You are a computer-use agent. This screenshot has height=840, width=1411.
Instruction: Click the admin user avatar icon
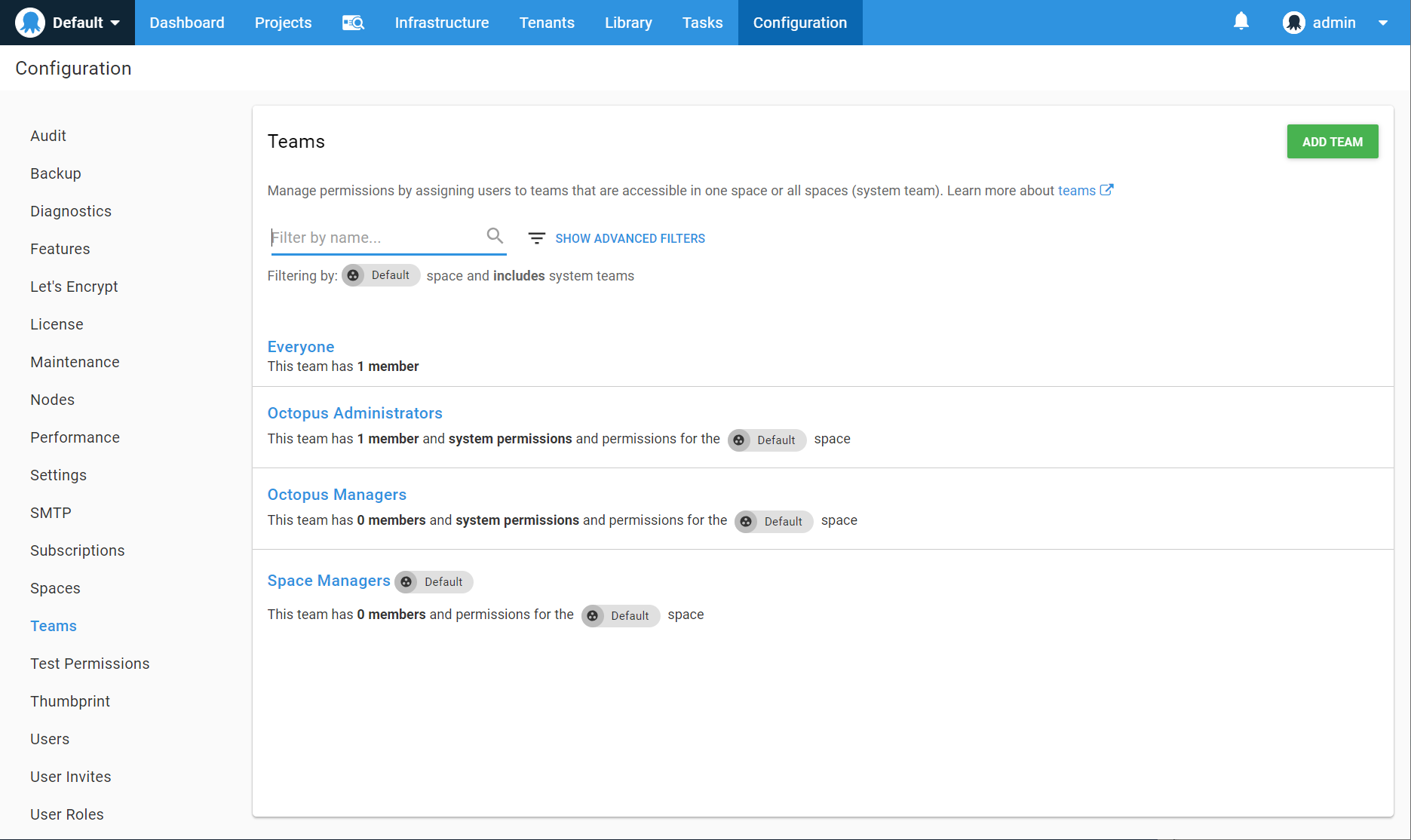(1293, 23)
